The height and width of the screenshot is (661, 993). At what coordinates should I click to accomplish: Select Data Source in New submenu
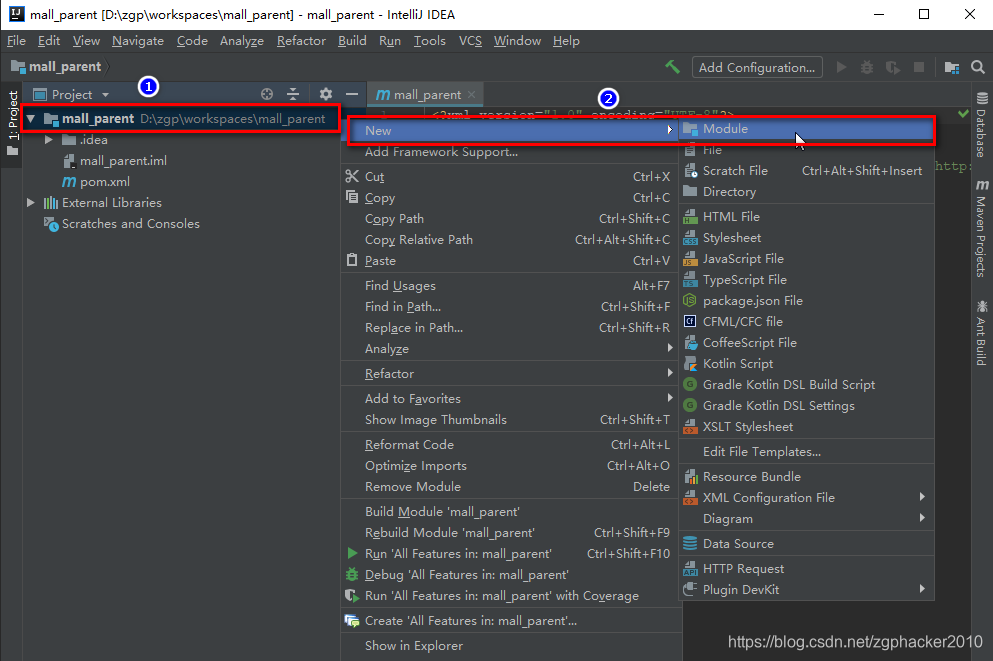[806, 543]
